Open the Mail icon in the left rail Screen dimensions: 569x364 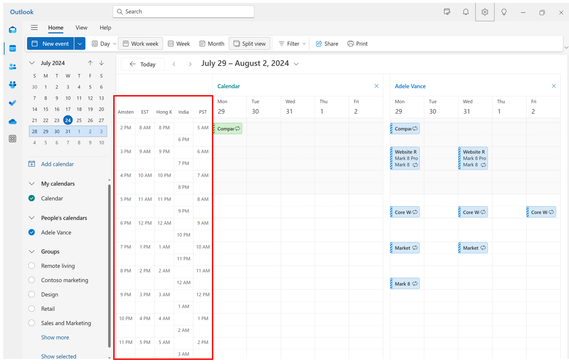13,30
